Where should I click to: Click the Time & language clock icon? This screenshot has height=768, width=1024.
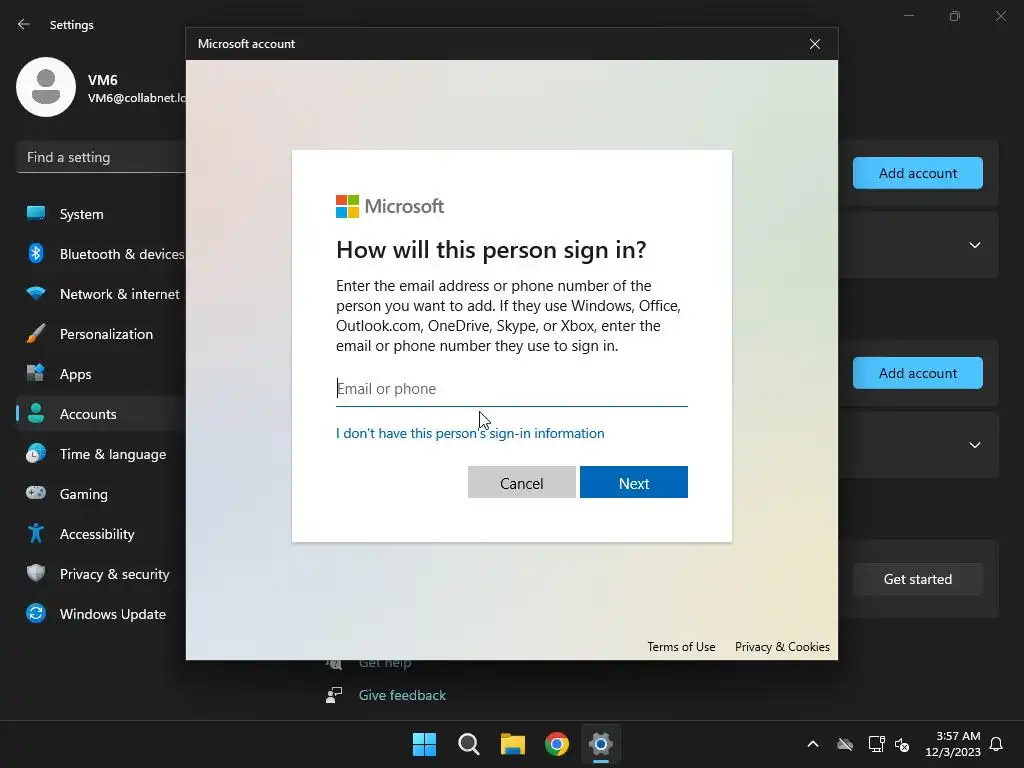click(36, 453)
